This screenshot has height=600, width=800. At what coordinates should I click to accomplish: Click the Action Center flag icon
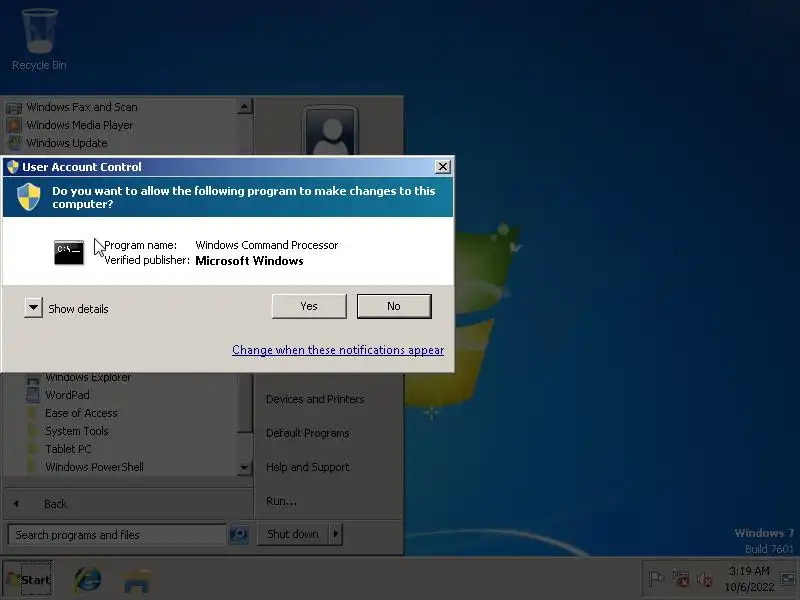click(x=657, y=579)
